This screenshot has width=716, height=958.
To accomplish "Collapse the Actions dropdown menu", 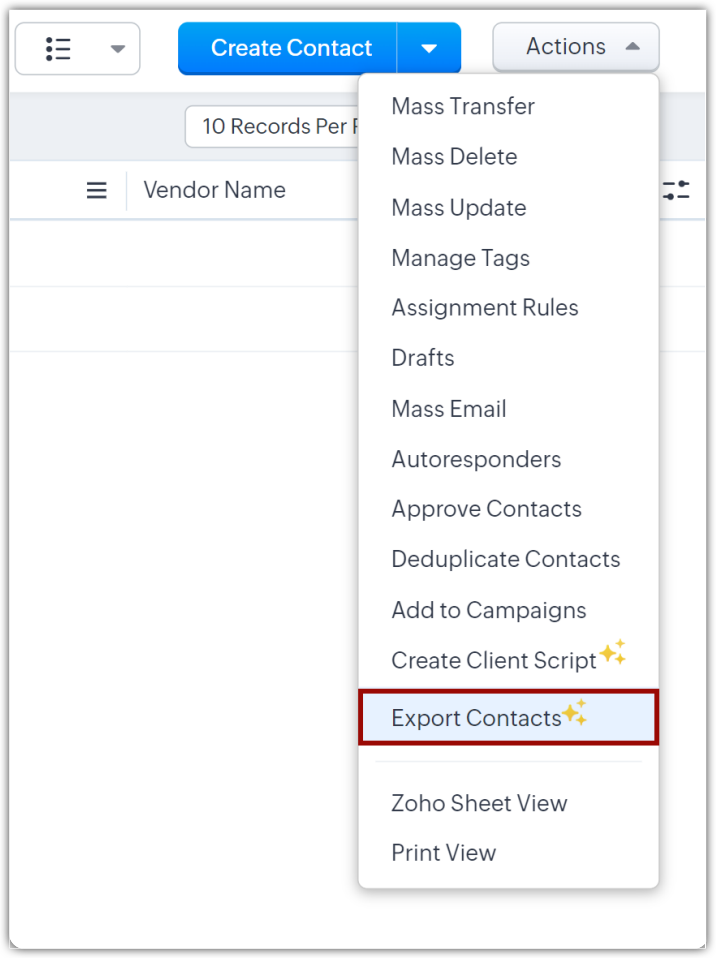I will (x=575, y=47).
